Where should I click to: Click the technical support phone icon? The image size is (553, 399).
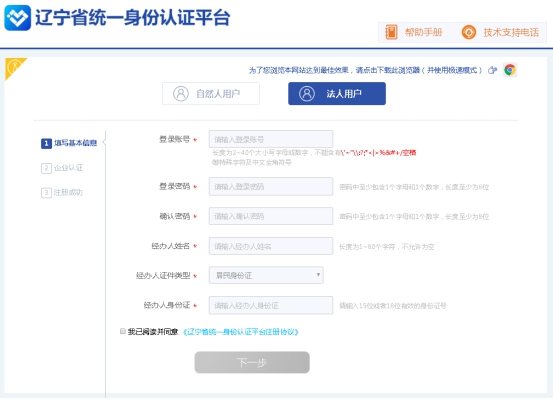pyautogui.click(x=469, y=32)
